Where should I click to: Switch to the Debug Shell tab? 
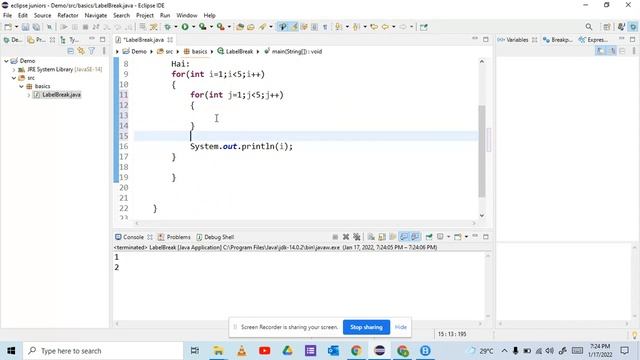click(x=215, y=237)
